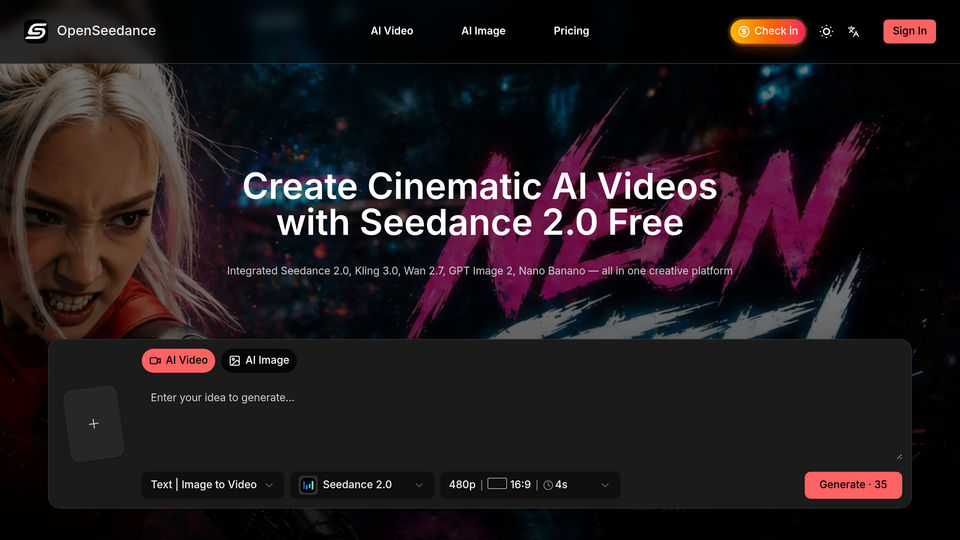Screen dimensions: 960x540
Task: Click the Generate · 35 button
Action: point(853,485)
